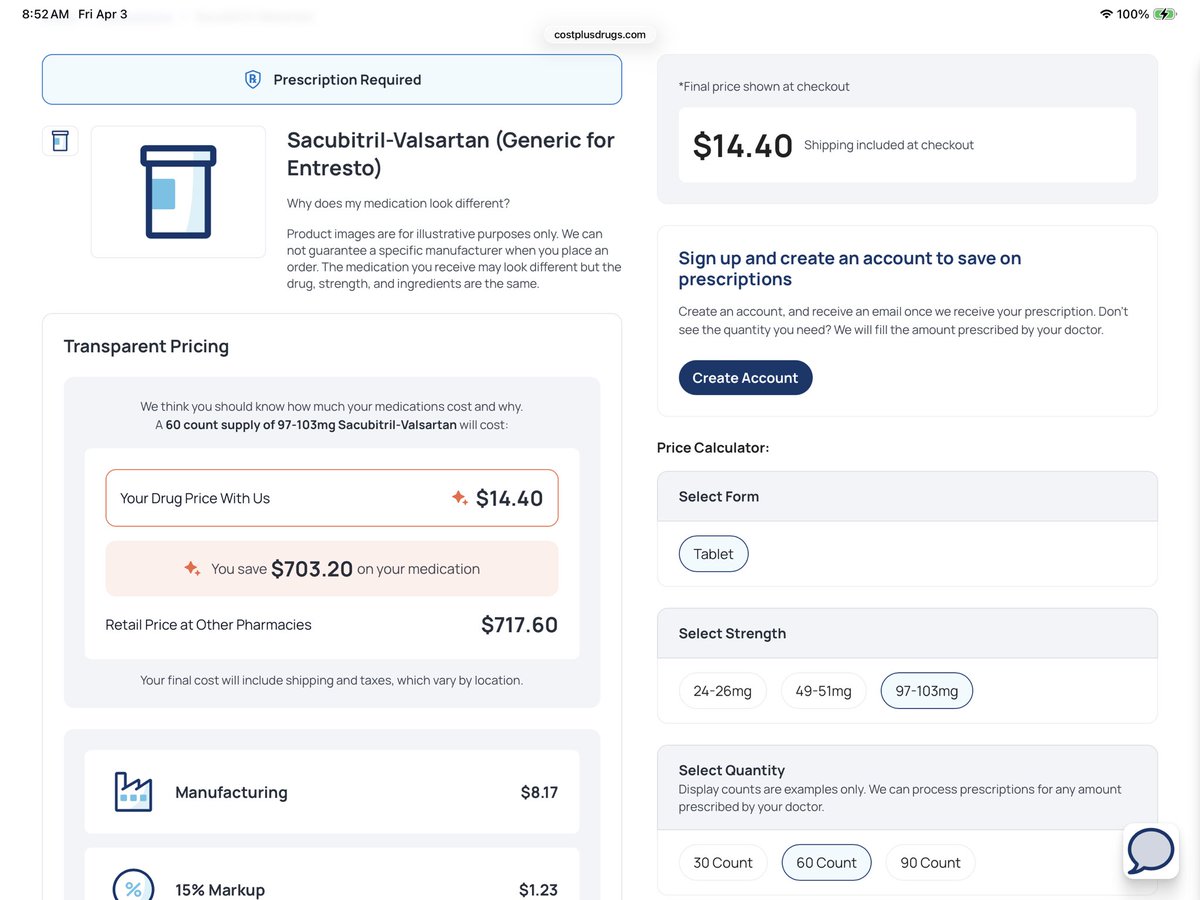Choose the 90 Count quantity

click(x=930, y=862)
